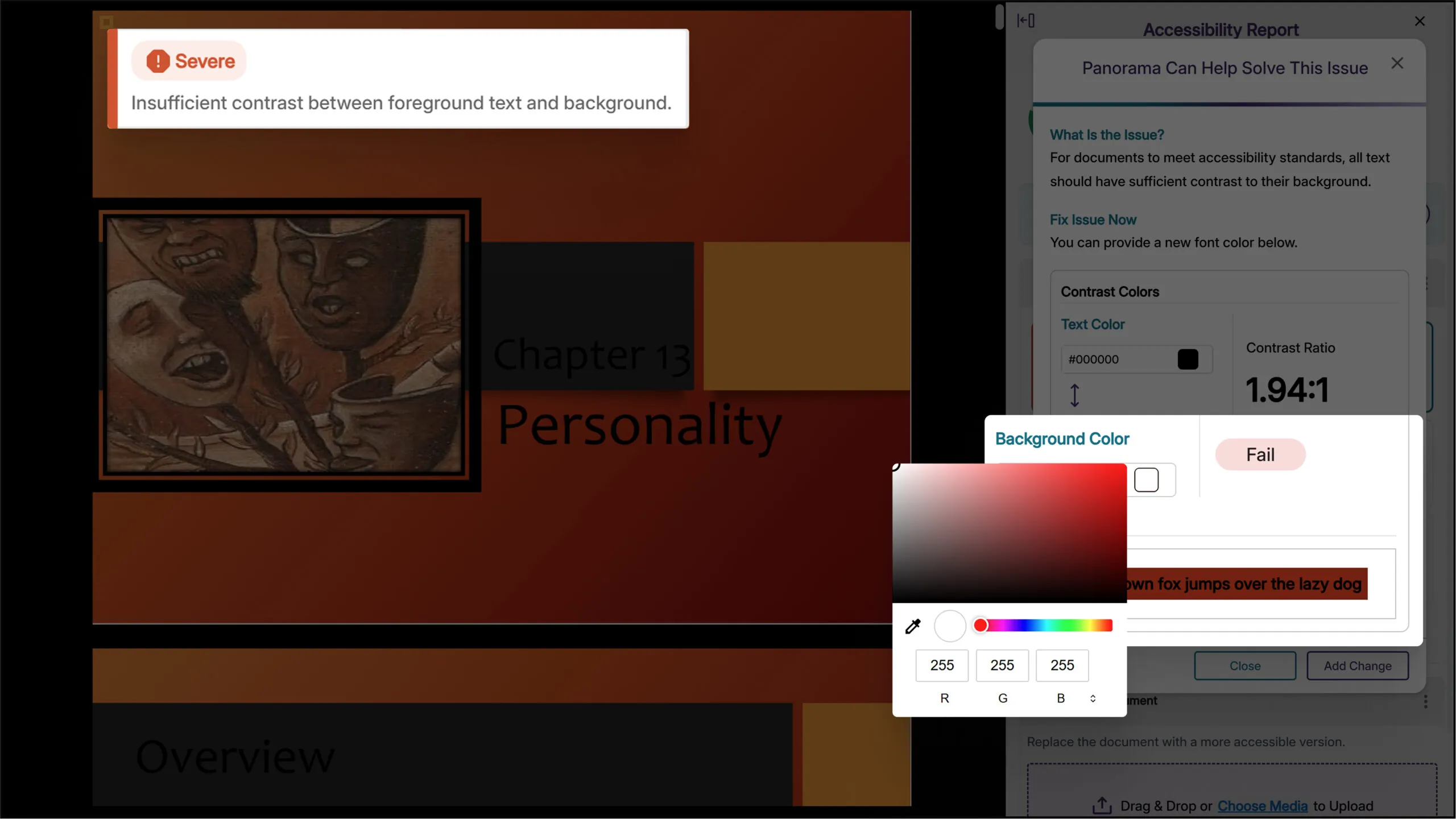Click the hue slider handle

(981, 626)
